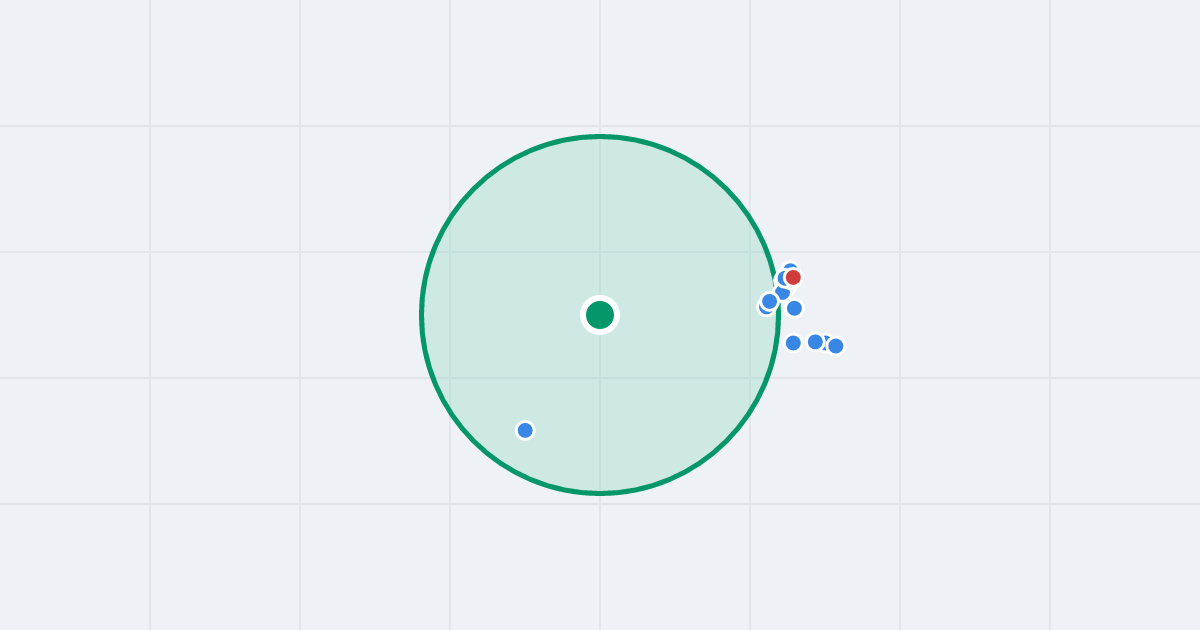Select the lone blue marker in the circle's lower-left

pos(525,430)
